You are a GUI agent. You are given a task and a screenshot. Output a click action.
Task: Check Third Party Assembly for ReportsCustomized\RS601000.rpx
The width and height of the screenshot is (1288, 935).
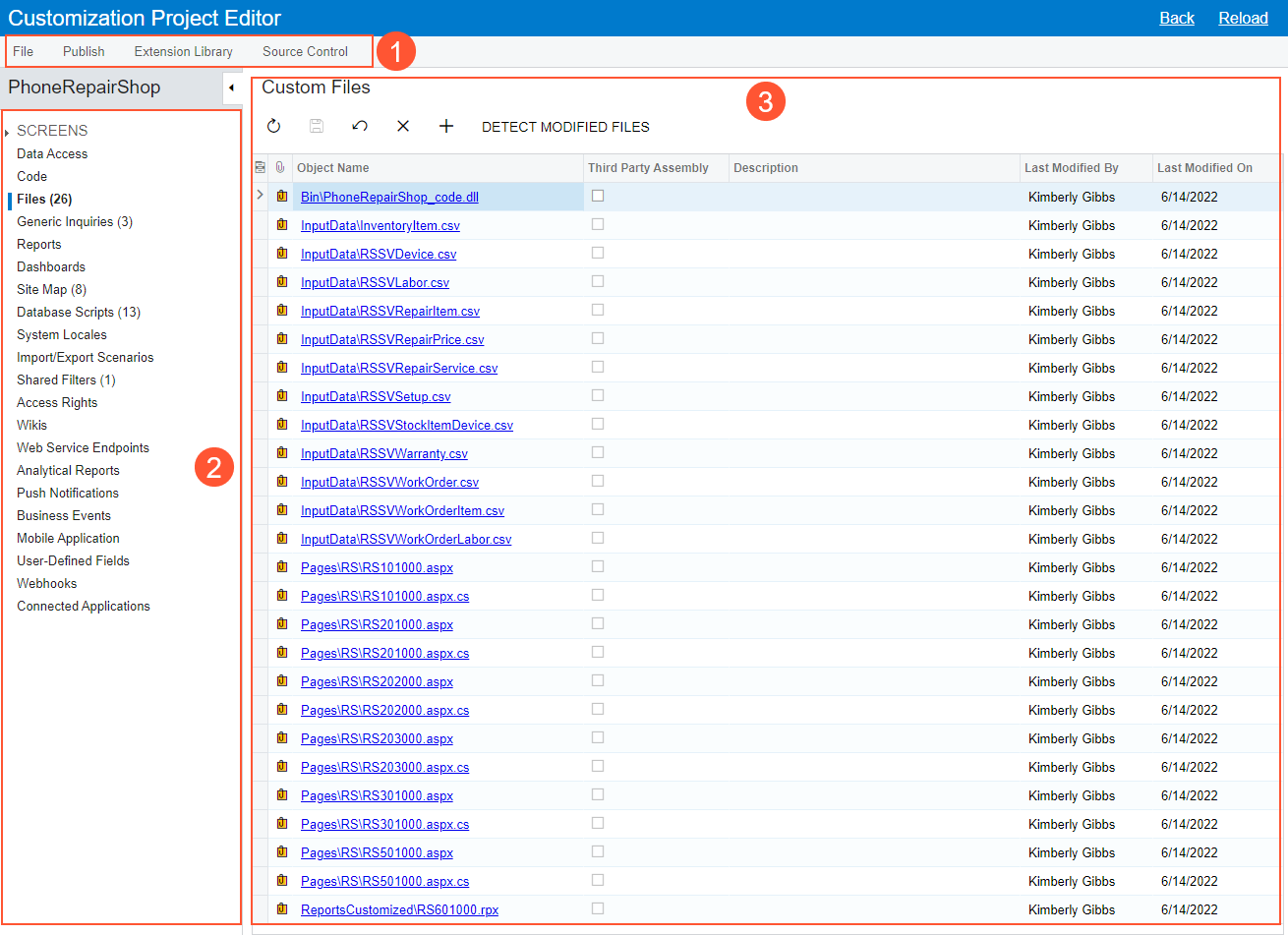(598, 909)
